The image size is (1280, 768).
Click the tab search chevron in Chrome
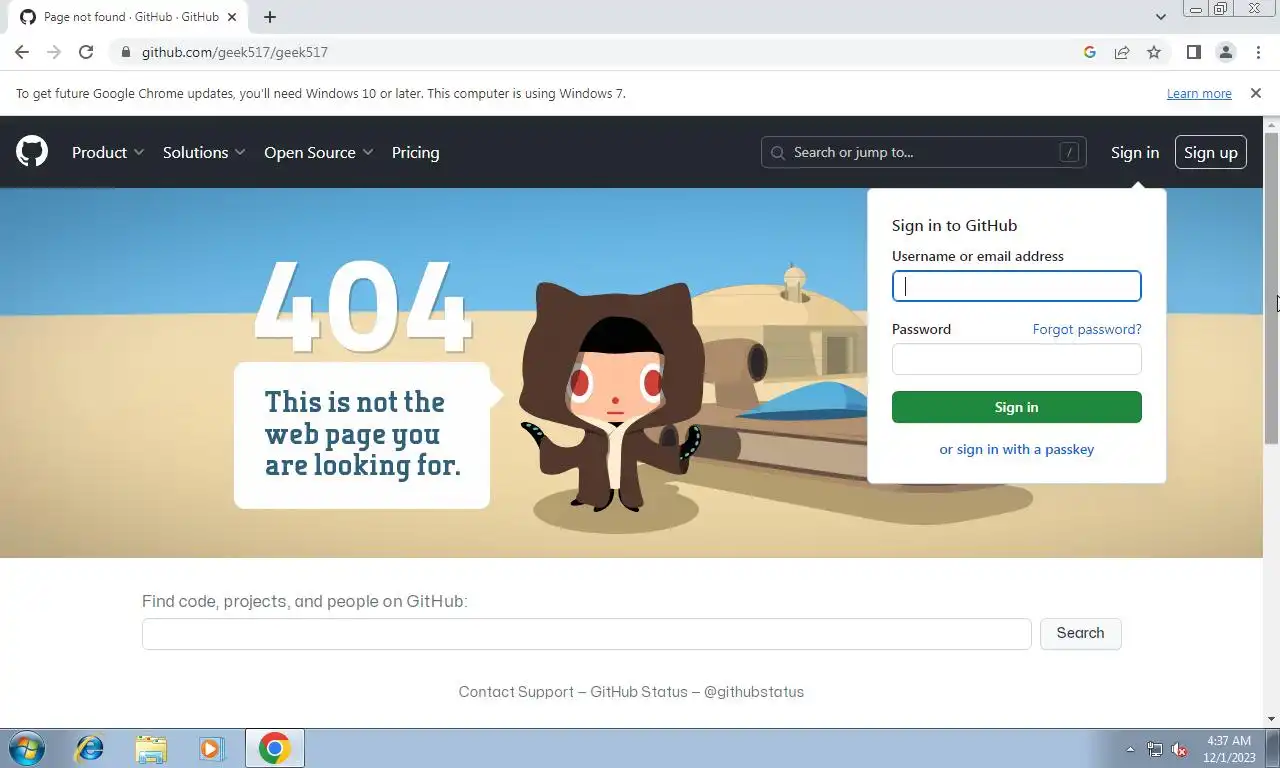pos(1160,17)
